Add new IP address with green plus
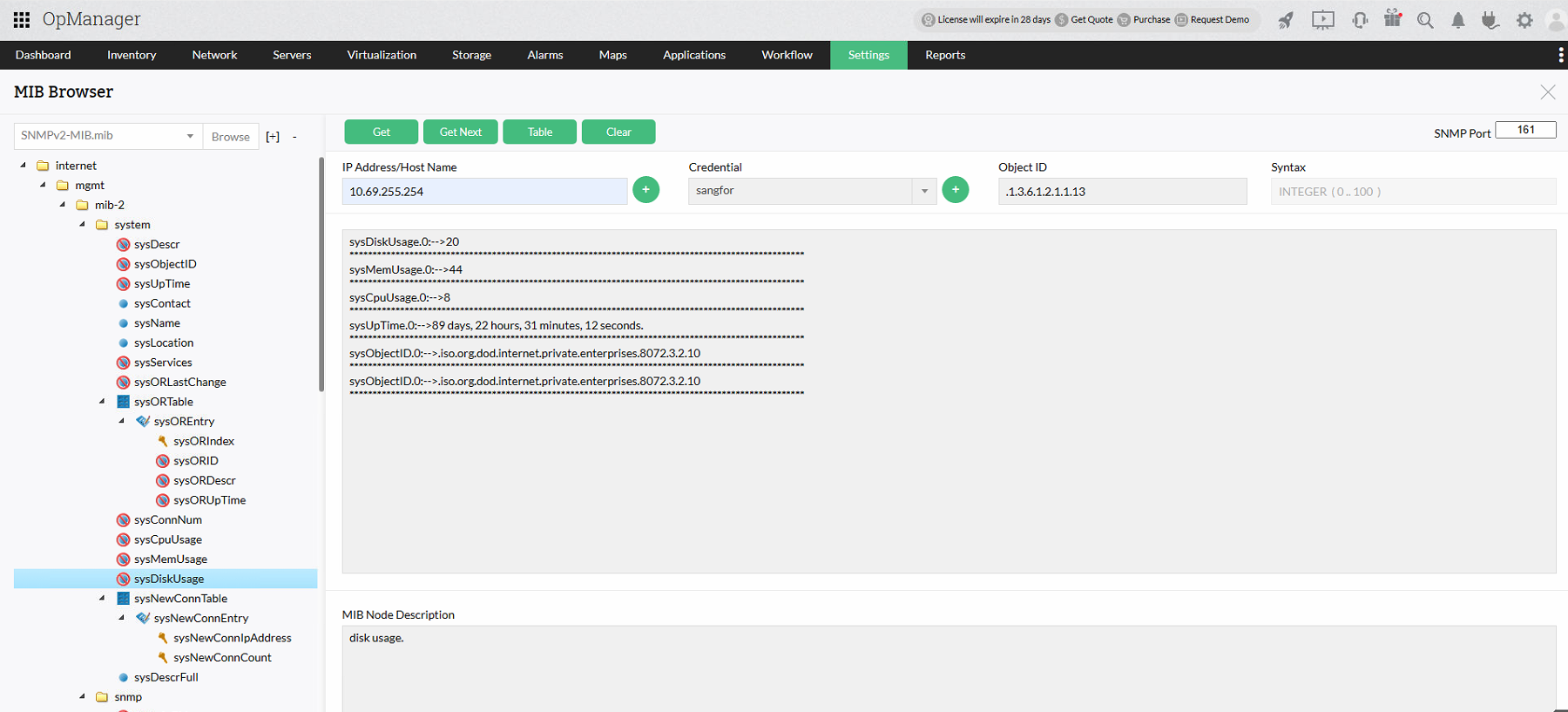The height and width of the screenshot is (712, 1568). coord(645,189)
